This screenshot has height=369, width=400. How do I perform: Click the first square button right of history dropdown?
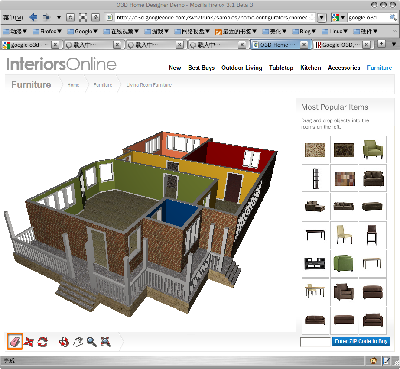(70, 17)
